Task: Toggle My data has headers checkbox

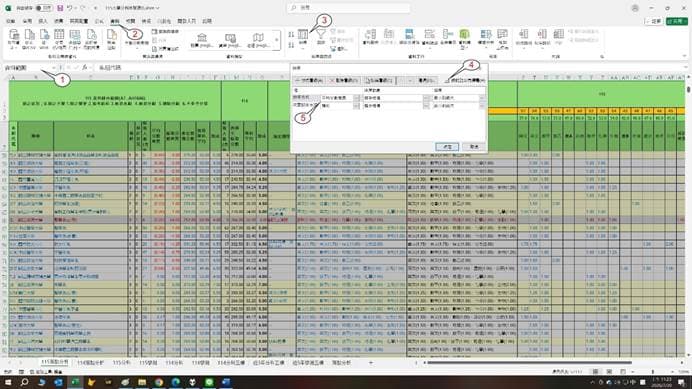Action: (447, 80)
